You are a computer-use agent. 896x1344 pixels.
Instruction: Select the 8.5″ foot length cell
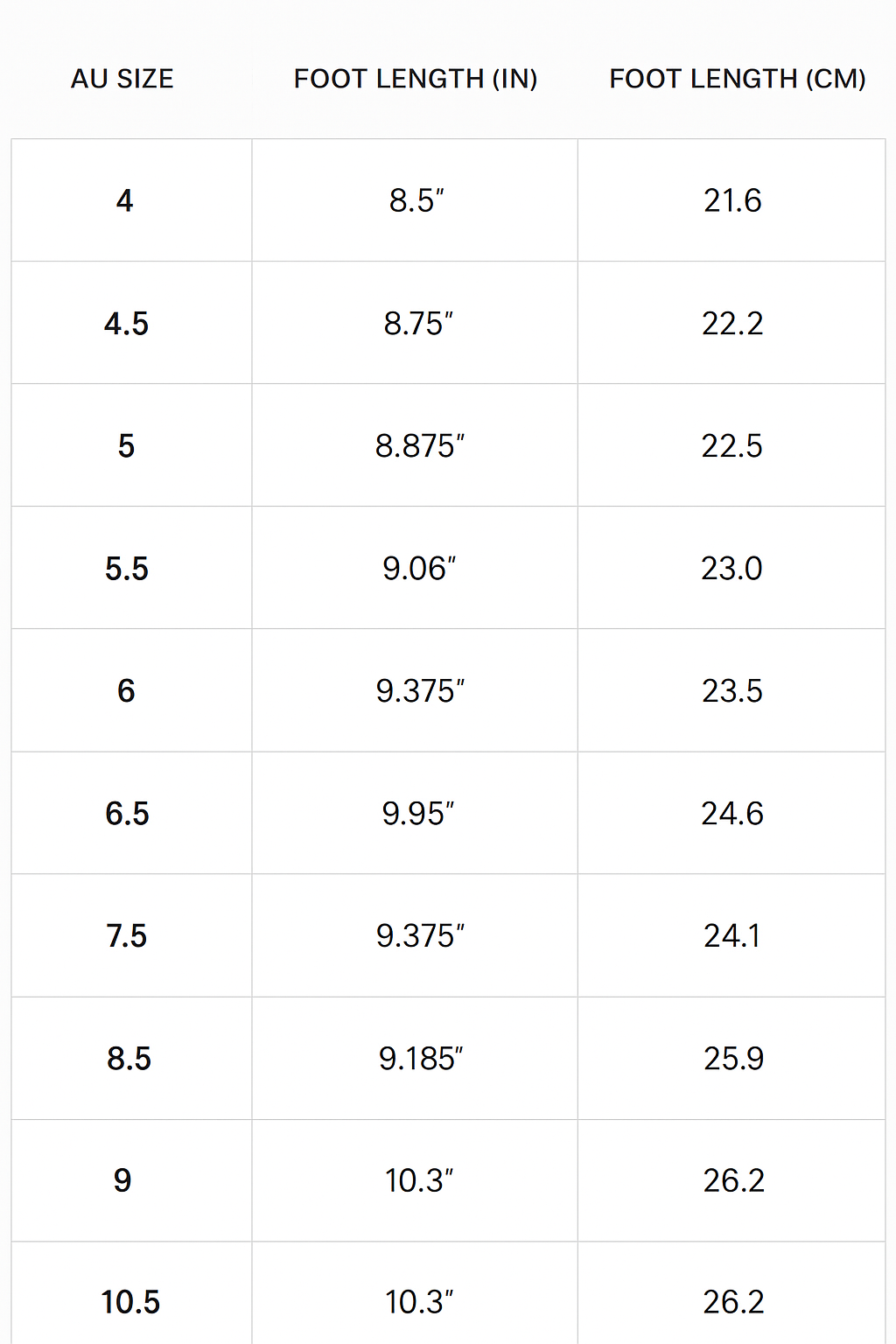tap(416, 200)
